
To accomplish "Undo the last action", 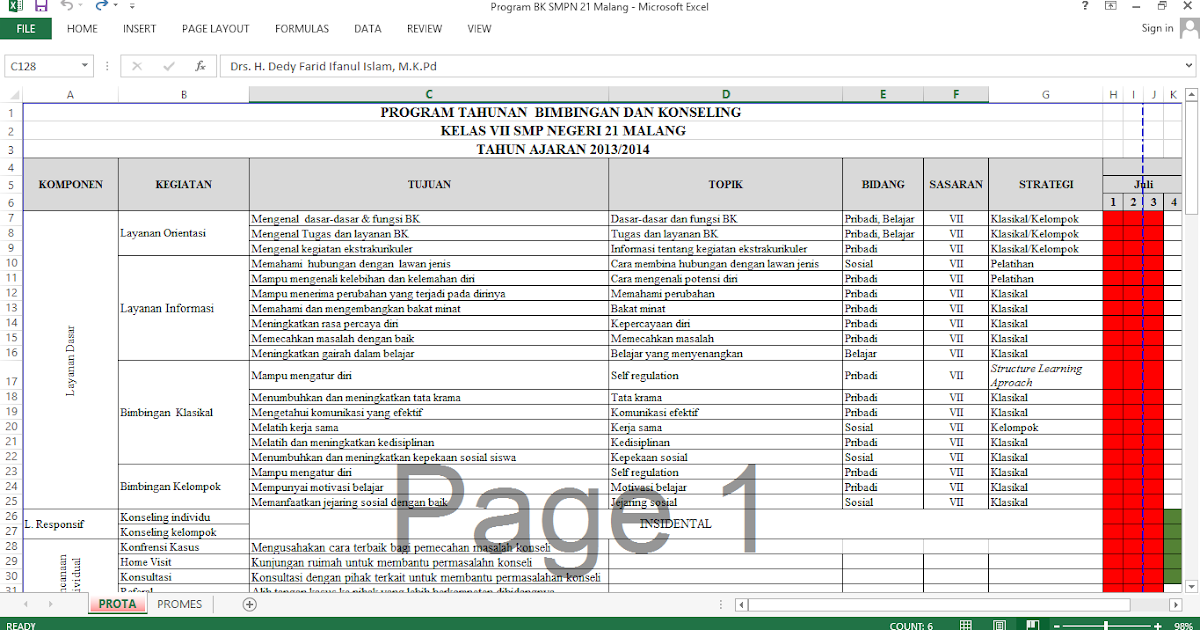I will pos(67,7).
